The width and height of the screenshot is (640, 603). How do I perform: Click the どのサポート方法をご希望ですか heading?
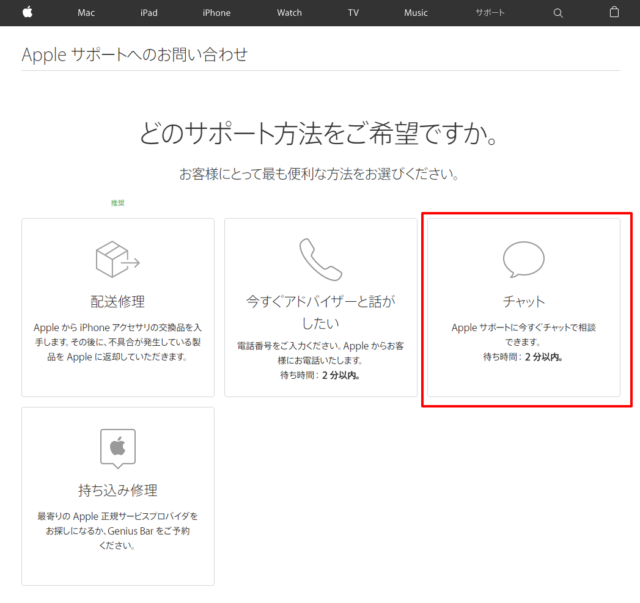click(x=318, y=134)
